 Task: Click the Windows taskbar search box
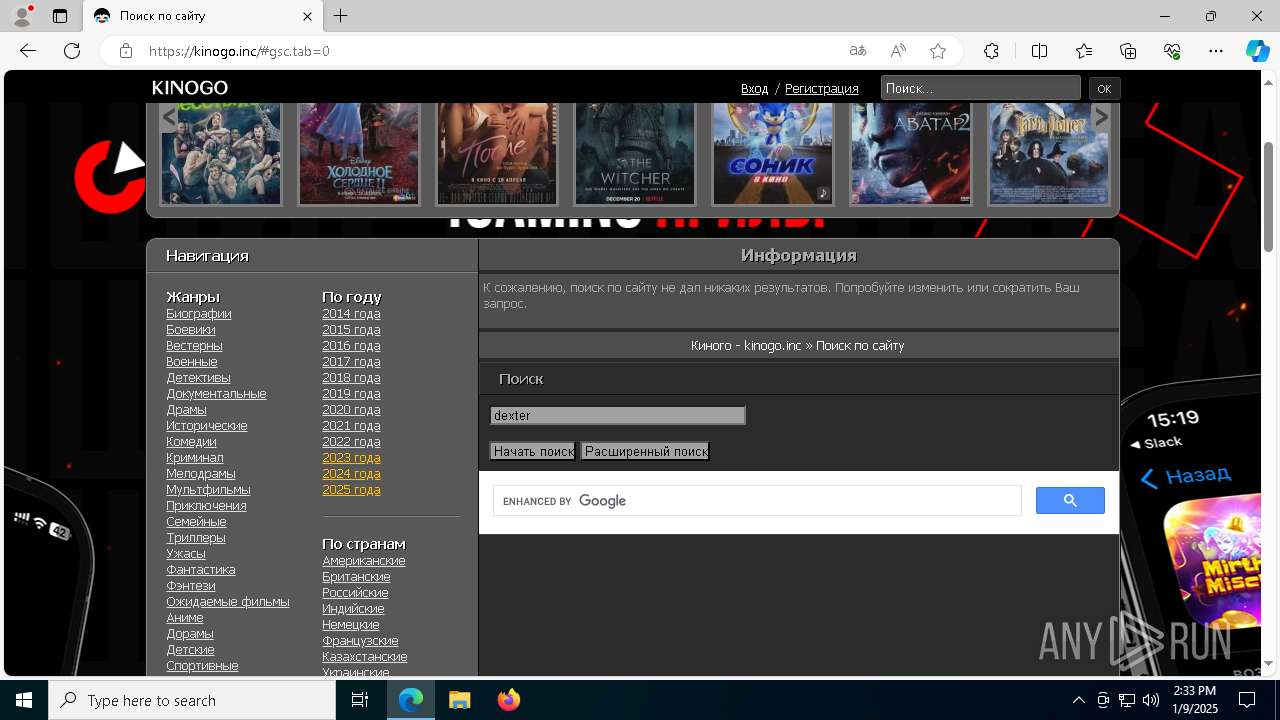[x=192, y=700]
